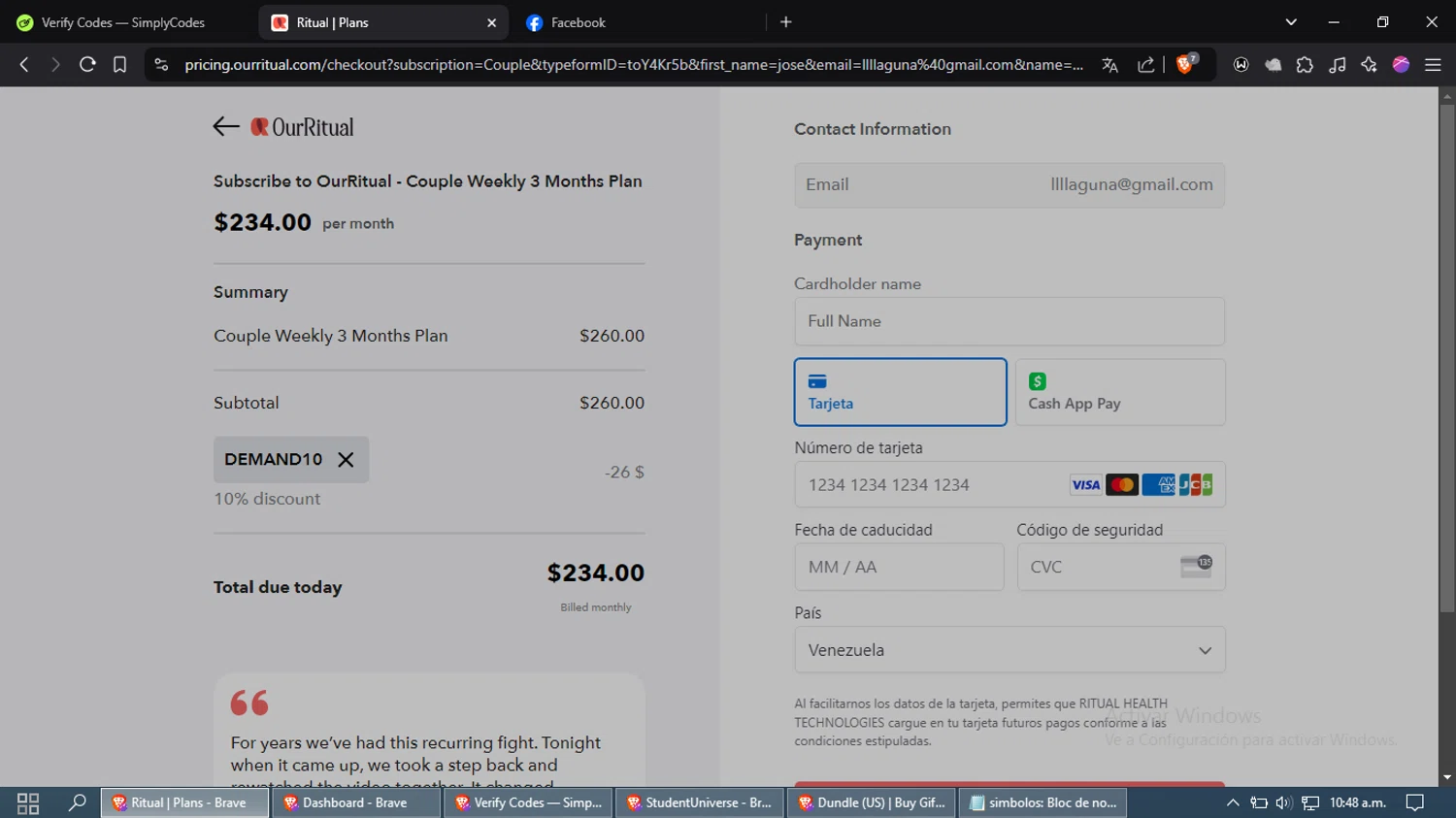The height and width of the screenshot is (818, 1456).
Task: Go back in browser history
Action: [24, 65]
